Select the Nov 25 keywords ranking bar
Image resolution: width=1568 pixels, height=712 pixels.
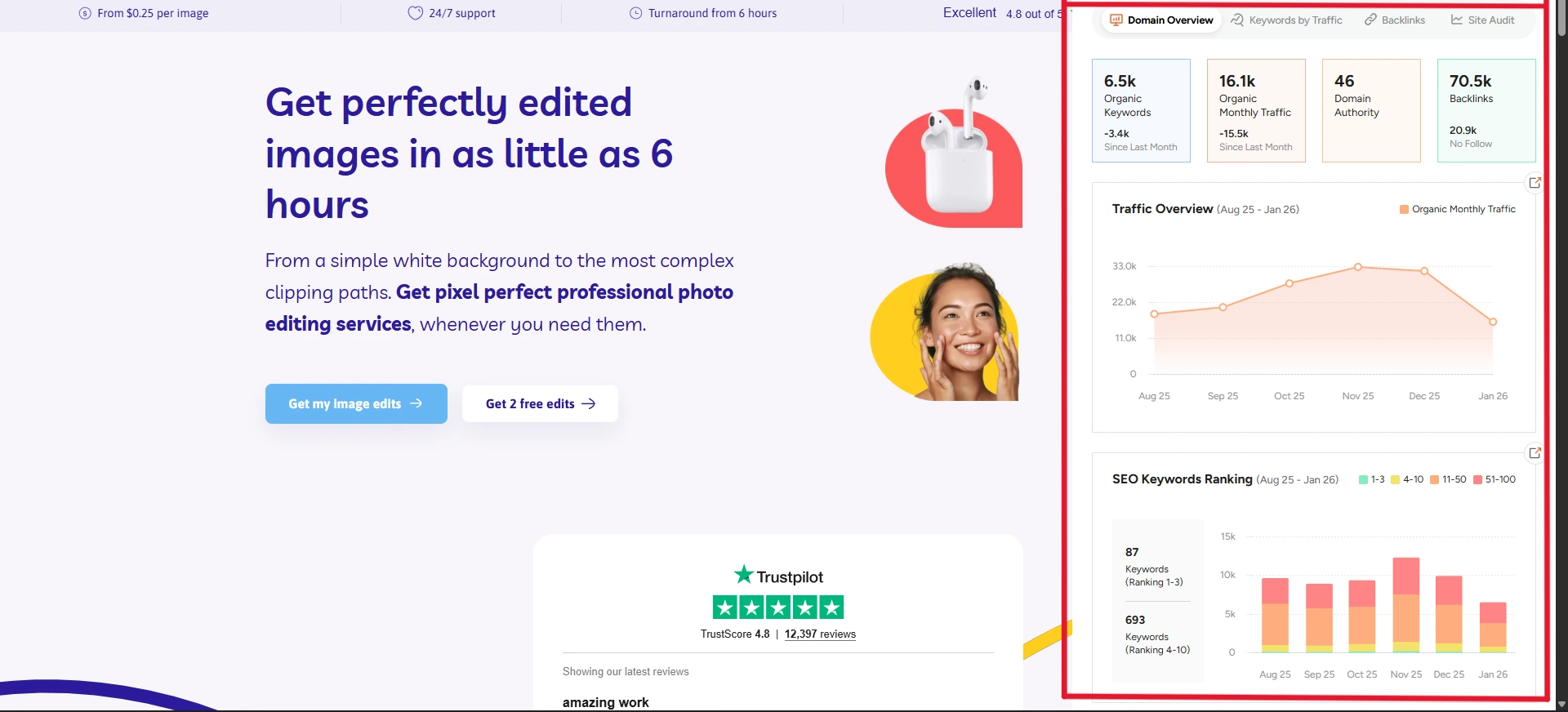point(1405,604)
